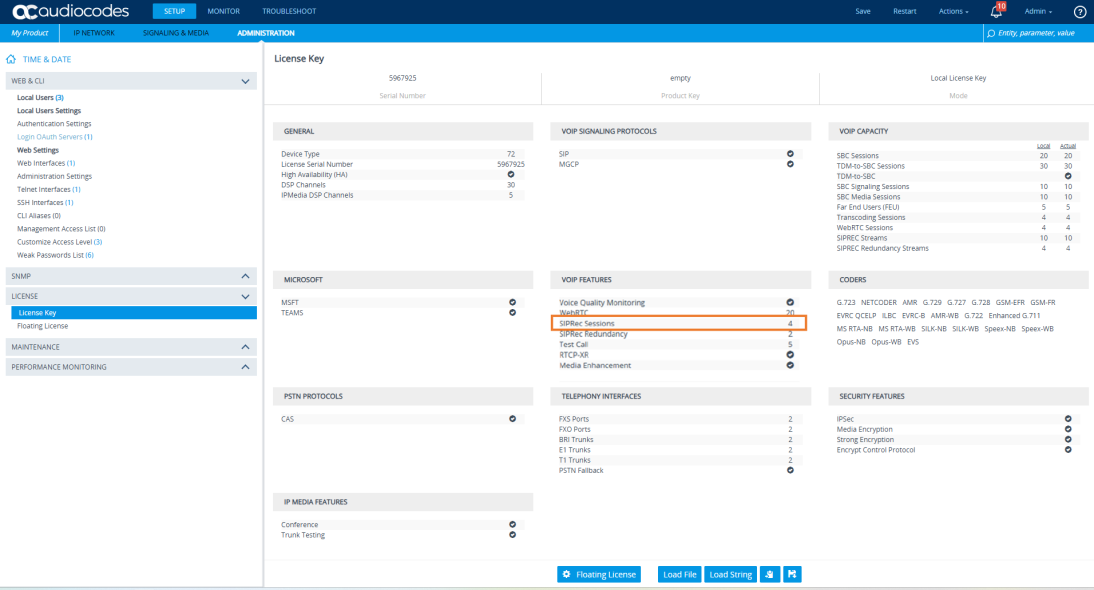Image resolution: width=1094 pixels, height=590 pixels.
Task: Open the alarms notification bell
Action: (996, 12)
